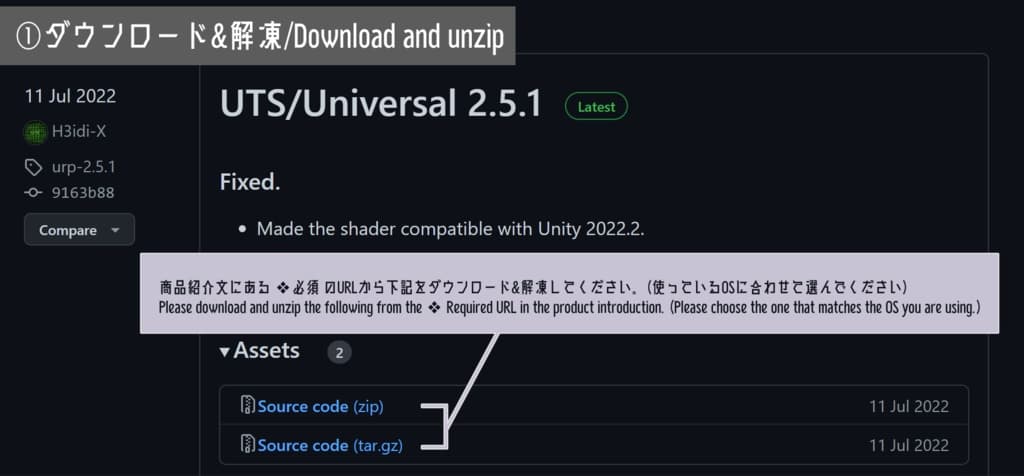1024x476 pixels.
Task: Click the zip file icon for Source code
Action: pos(248,405)
